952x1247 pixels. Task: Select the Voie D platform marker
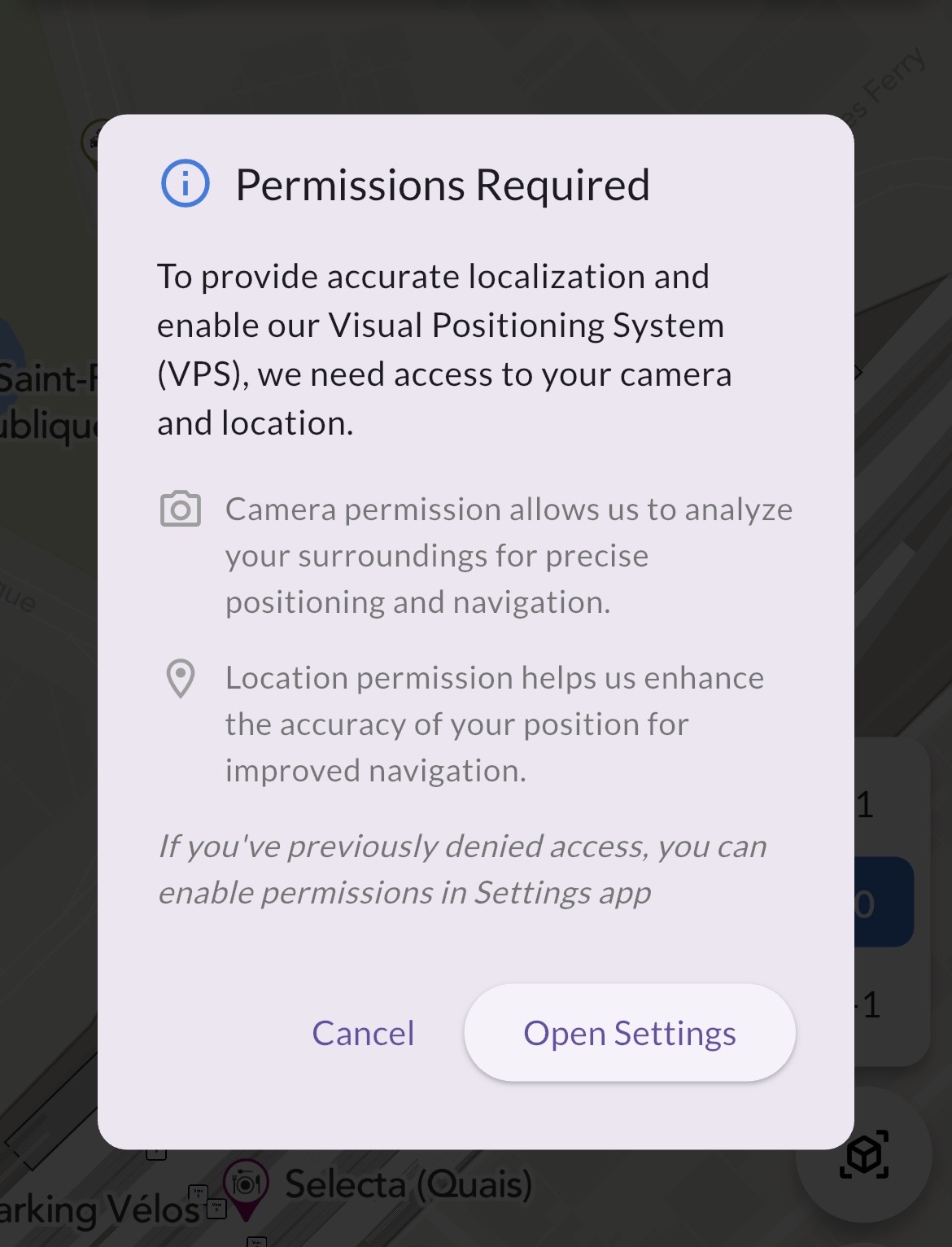point(216,1209)
